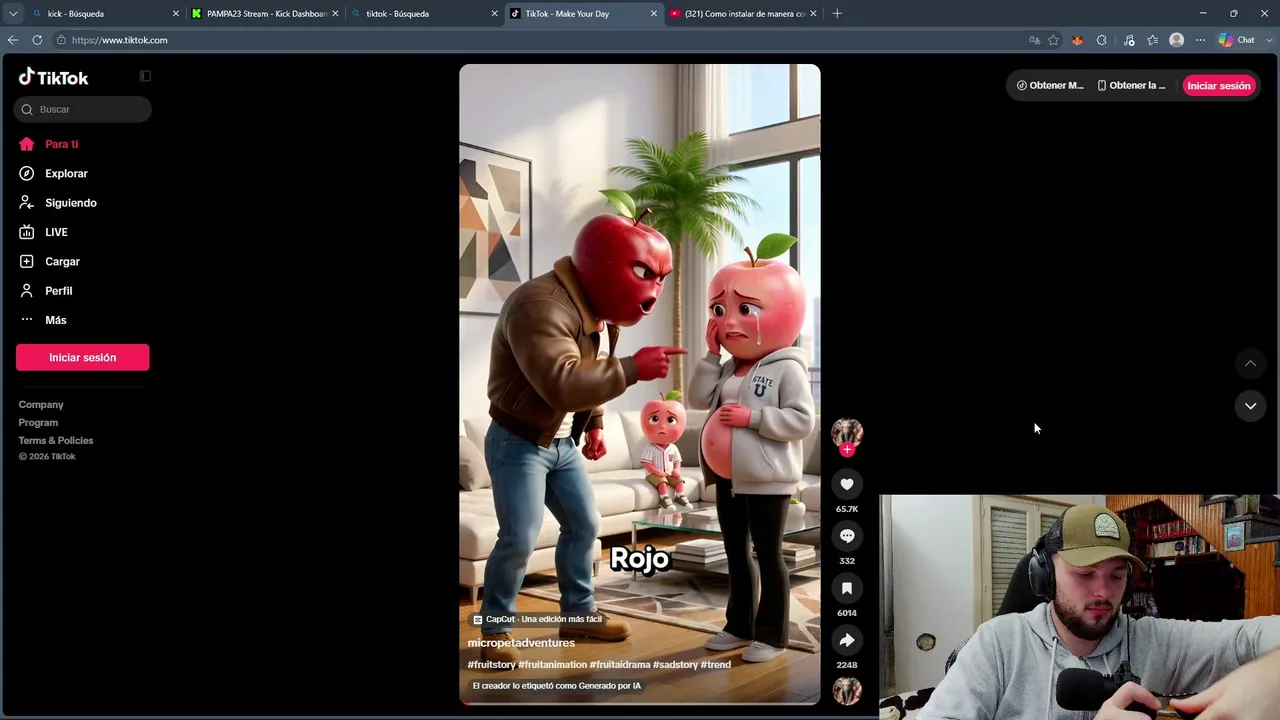Select the TikTok - Make Your Day tab
The height and width of the screenshot is (720, 1280).
tap(583, 14)
